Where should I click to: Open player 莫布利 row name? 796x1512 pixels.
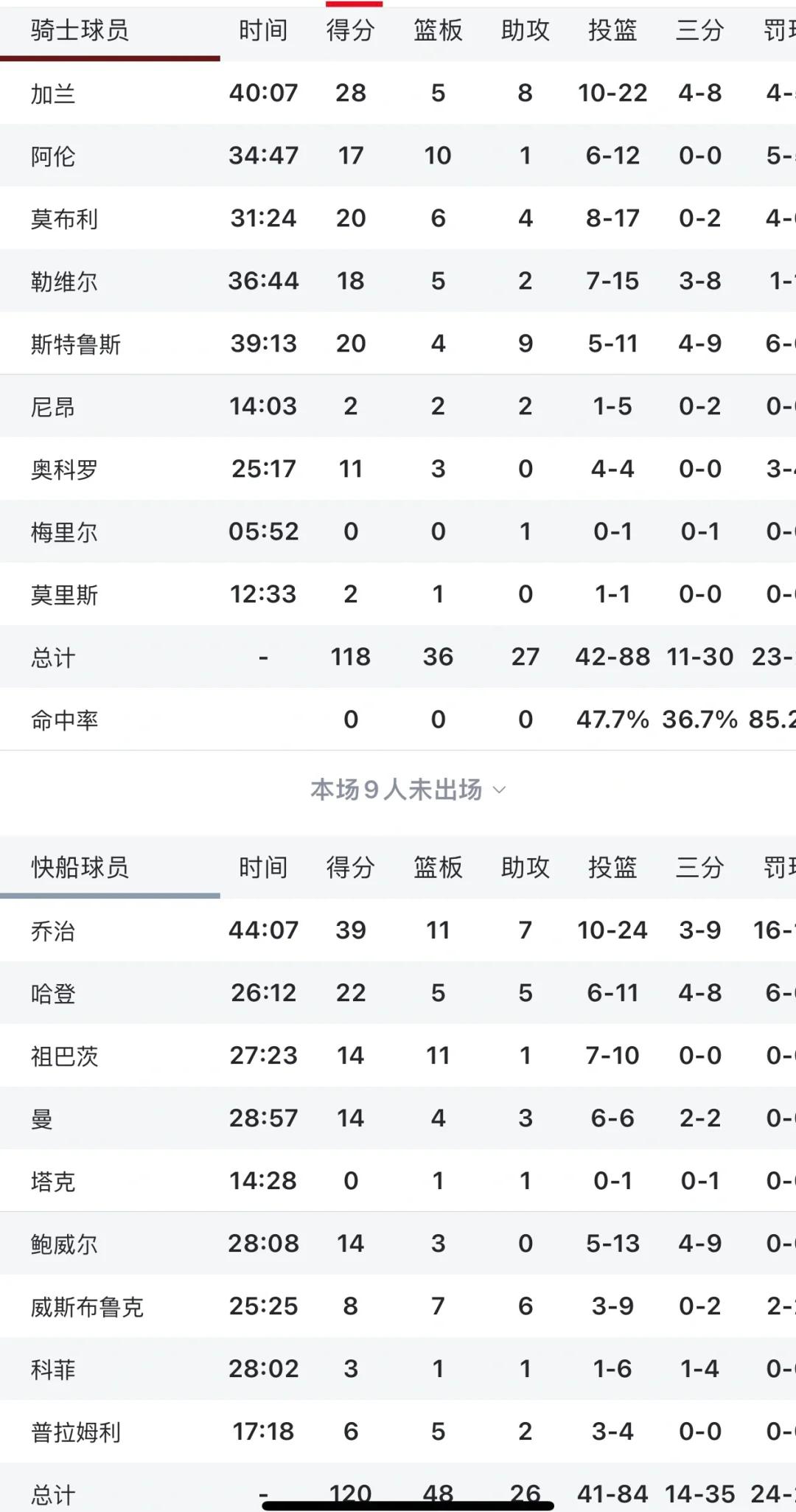click(x=64, y=219)
